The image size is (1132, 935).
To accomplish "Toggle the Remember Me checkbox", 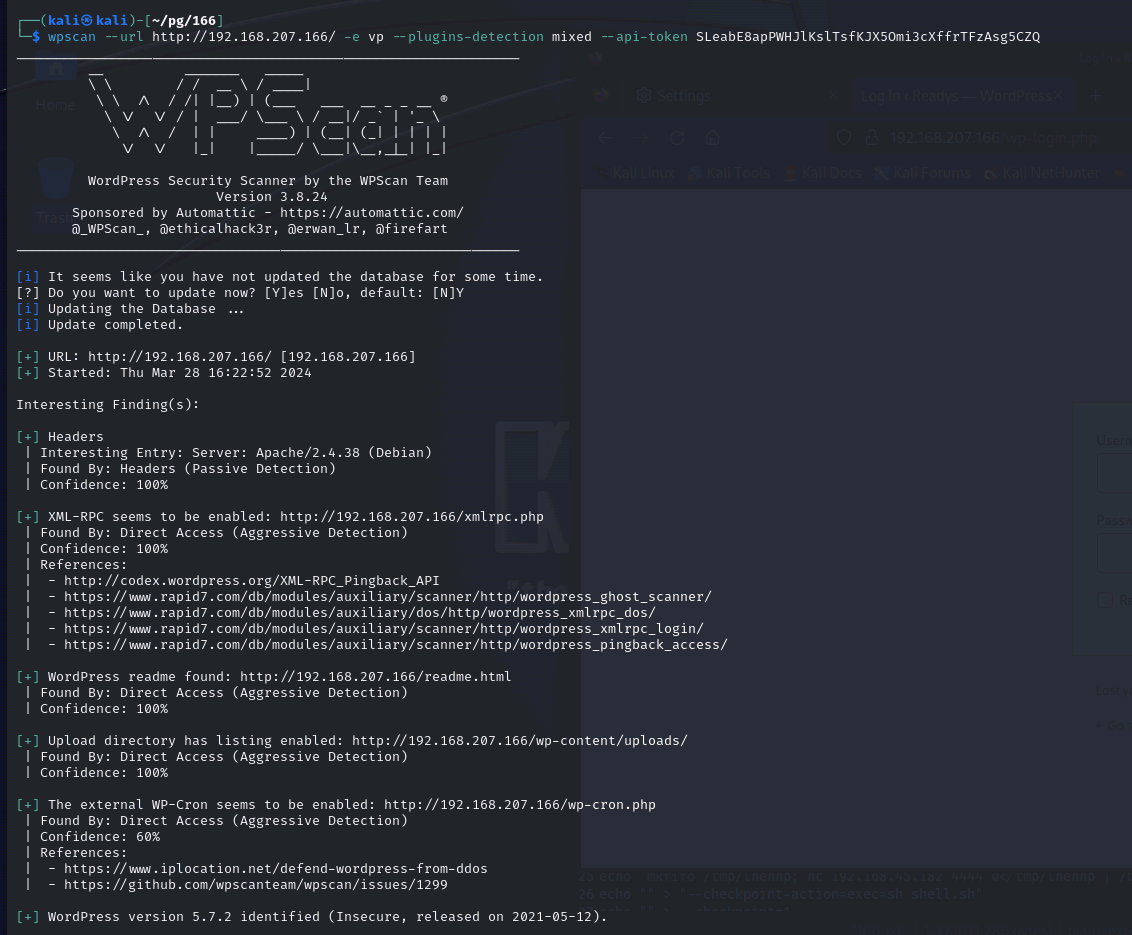I will pyautogui.click(x=1105, y=600).
